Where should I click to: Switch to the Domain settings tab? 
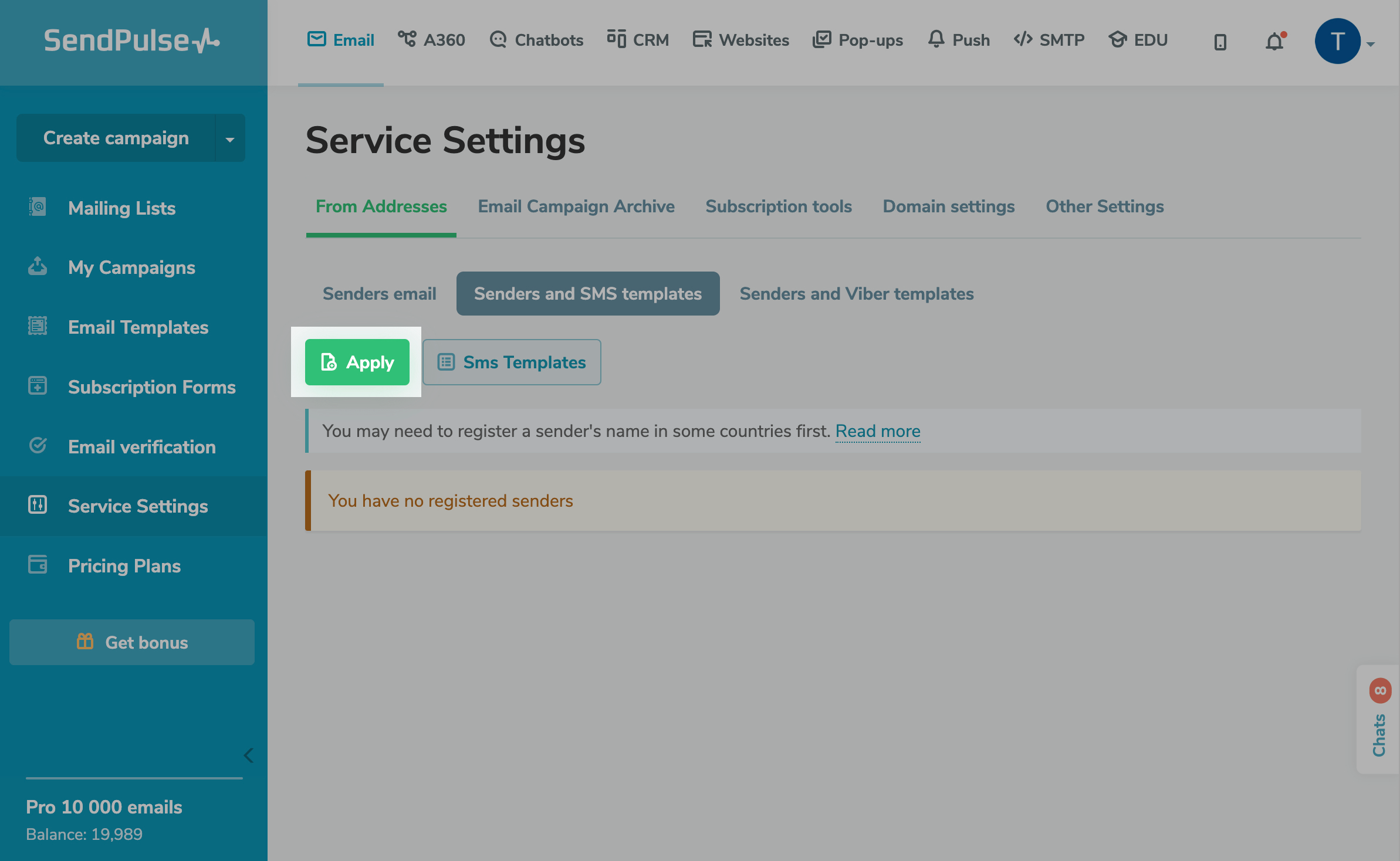point(949,206)
